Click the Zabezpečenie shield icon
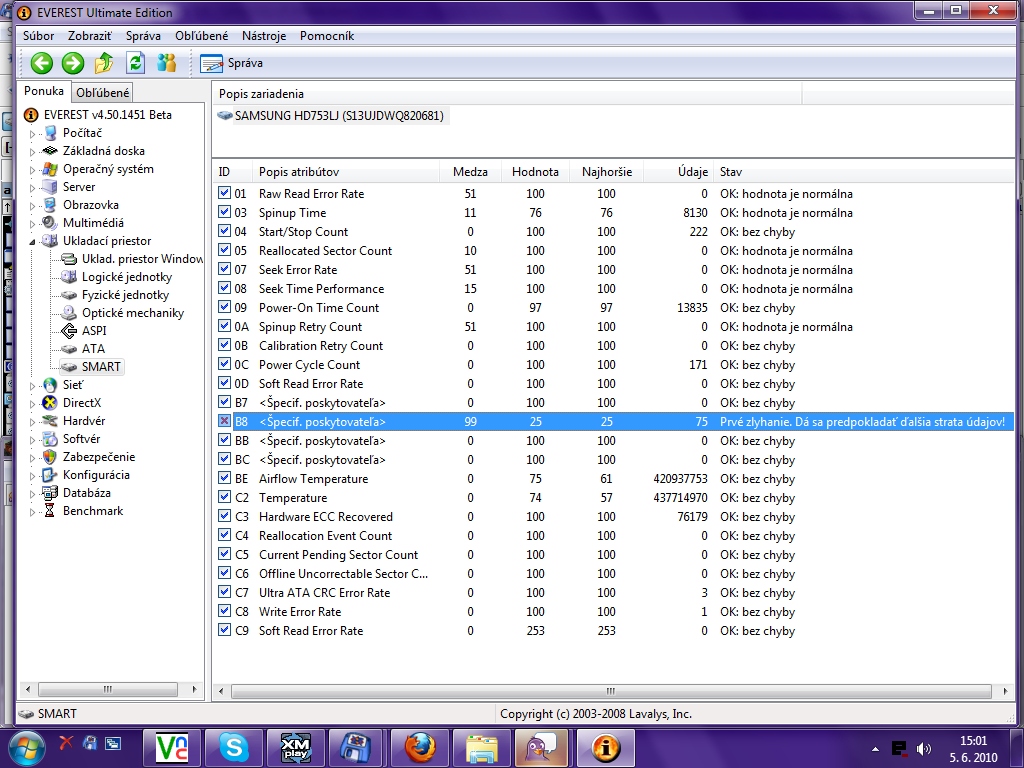The width and height of the screenshot is (1024, 768). [x=50, y=457]
